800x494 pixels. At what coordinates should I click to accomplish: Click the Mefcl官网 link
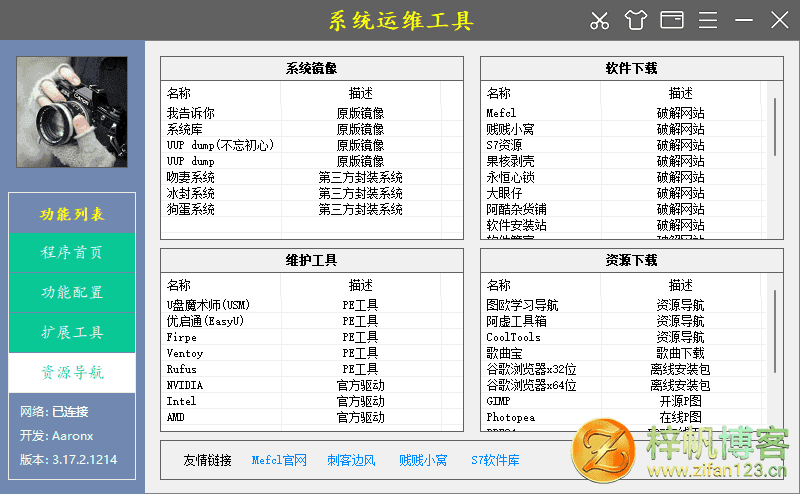pos(279,460)
